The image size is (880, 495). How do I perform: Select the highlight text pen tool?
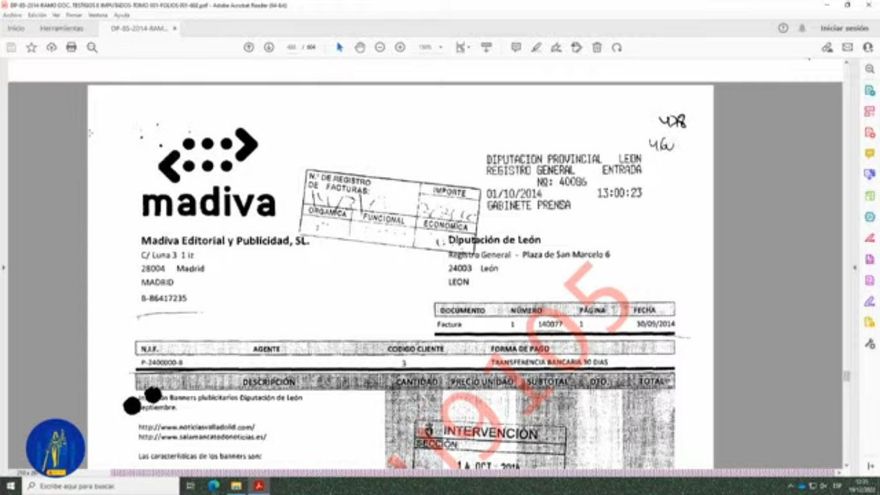536,48
